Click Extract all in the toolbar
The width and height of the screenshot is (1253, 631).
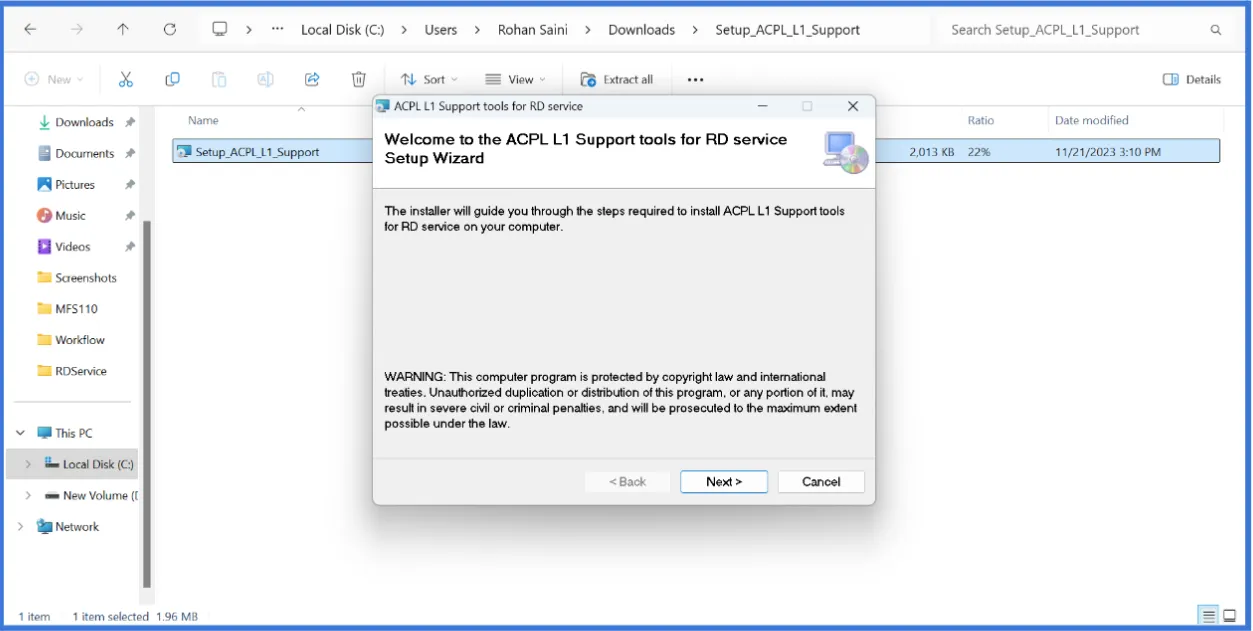[617, 79]
